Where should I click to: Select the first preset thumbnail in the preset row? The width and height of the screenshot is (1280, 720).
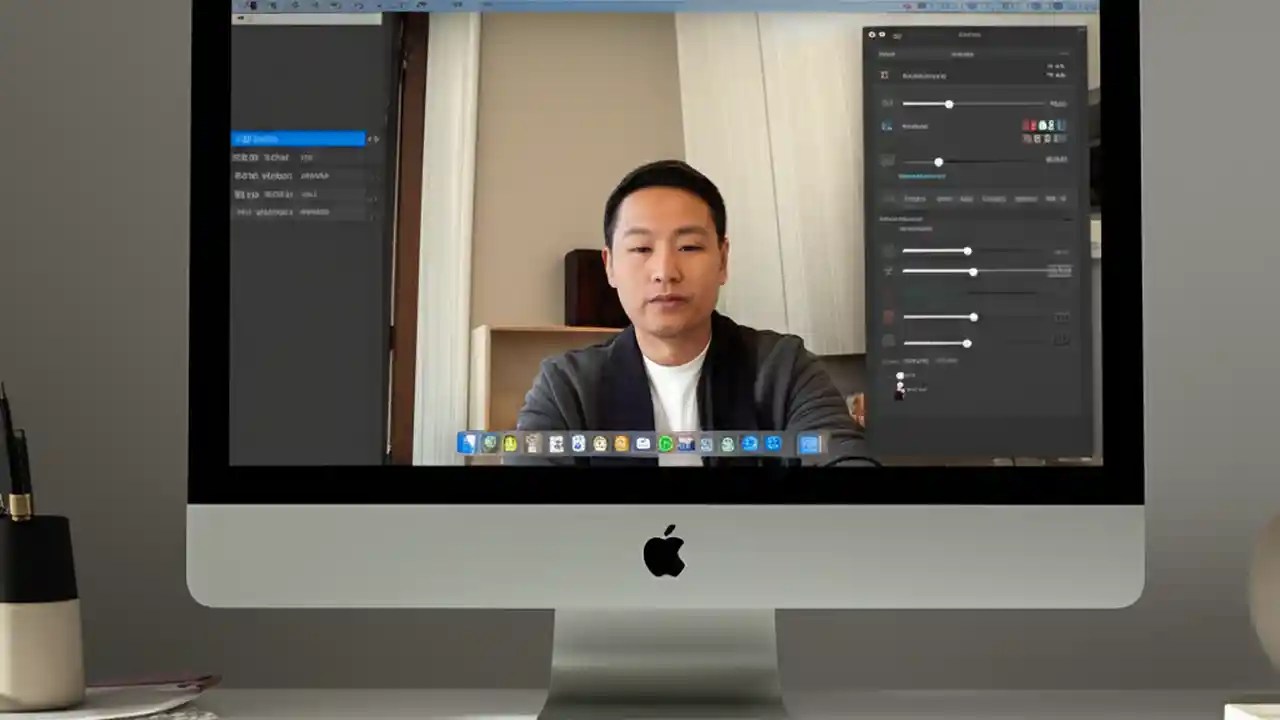tap(916, 198)
